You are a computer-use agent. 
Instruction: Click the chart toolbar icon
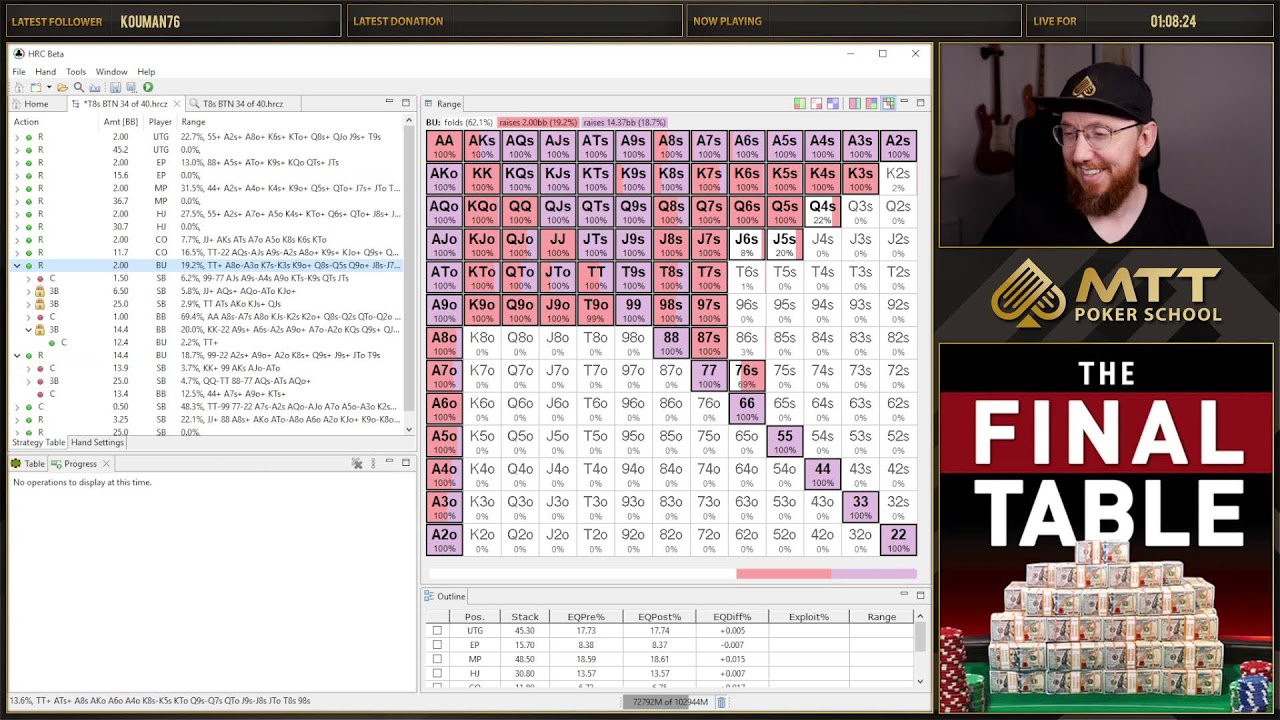tap(94, 87)
